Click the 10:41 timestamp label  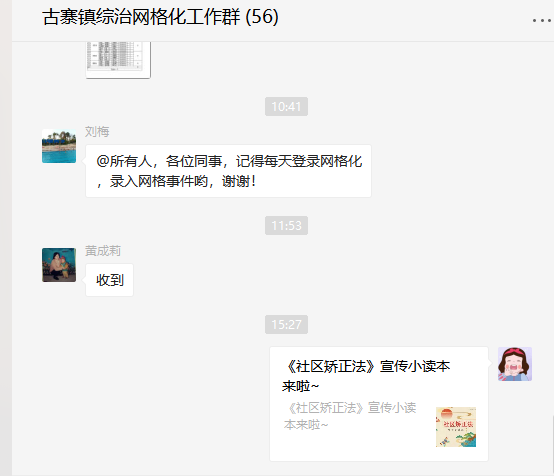click(287, 106)
